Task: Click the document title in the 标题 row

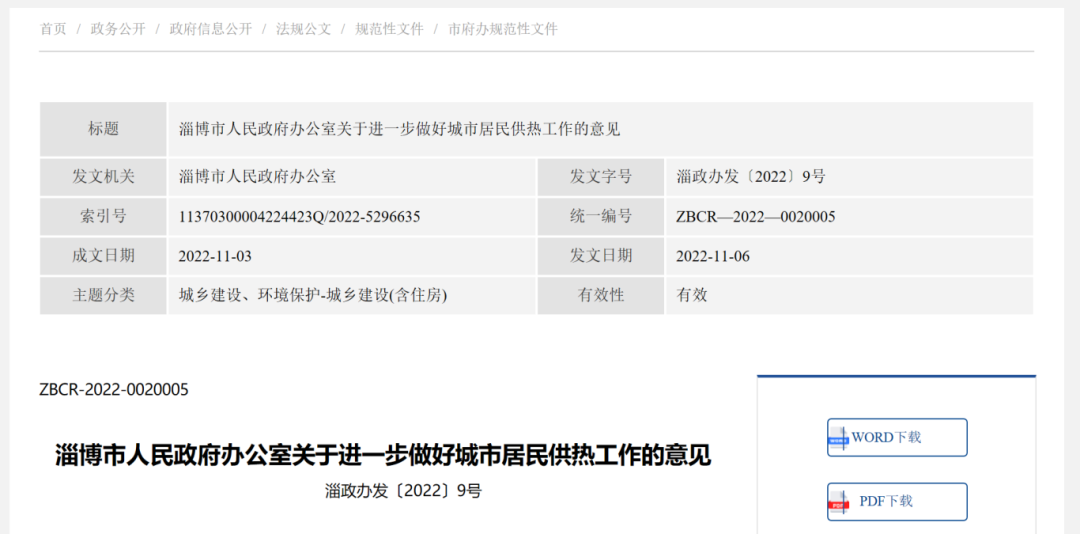Action: [400, 129]
